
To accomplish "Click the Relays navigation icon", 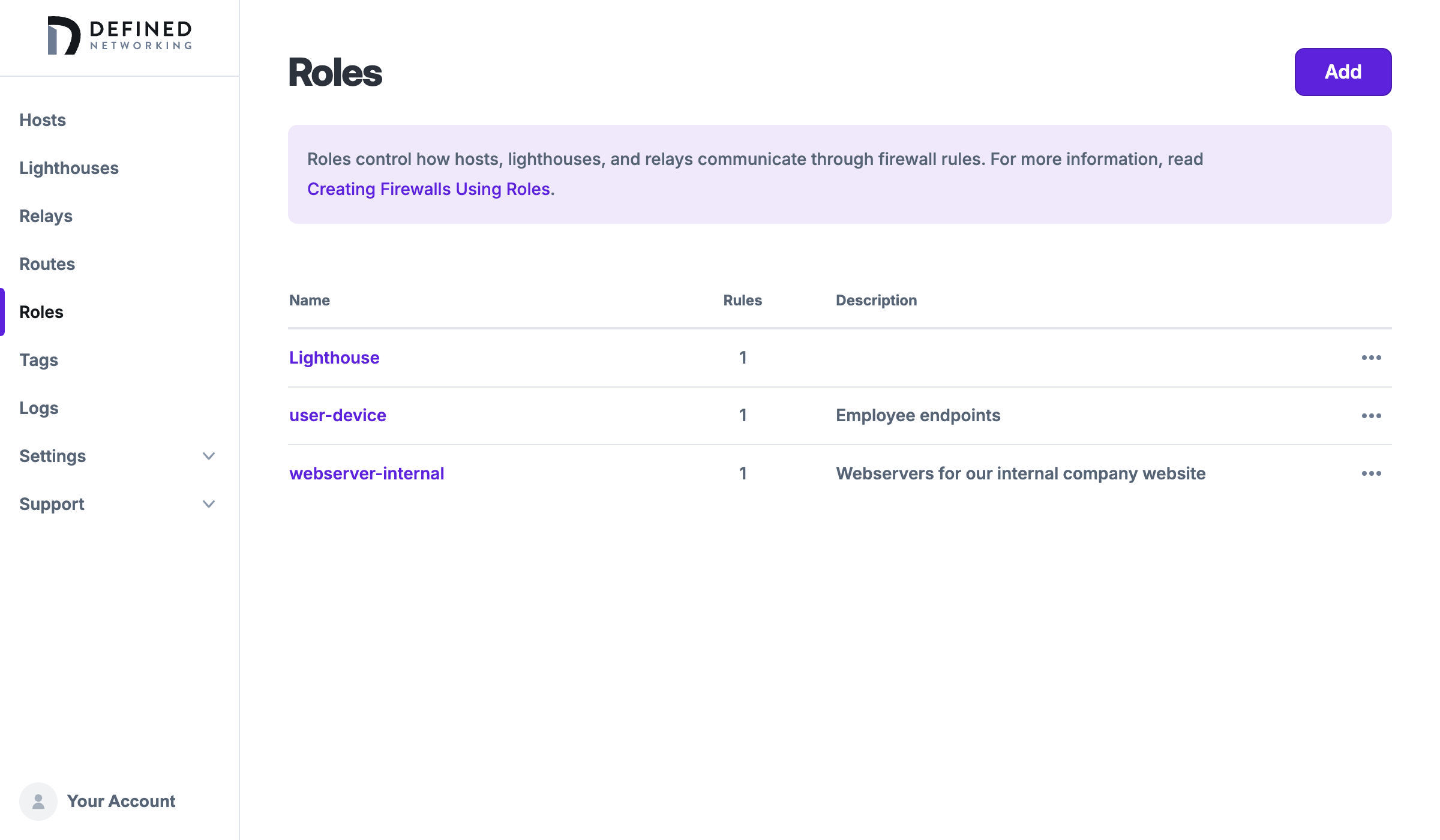I will pos(46,216).
